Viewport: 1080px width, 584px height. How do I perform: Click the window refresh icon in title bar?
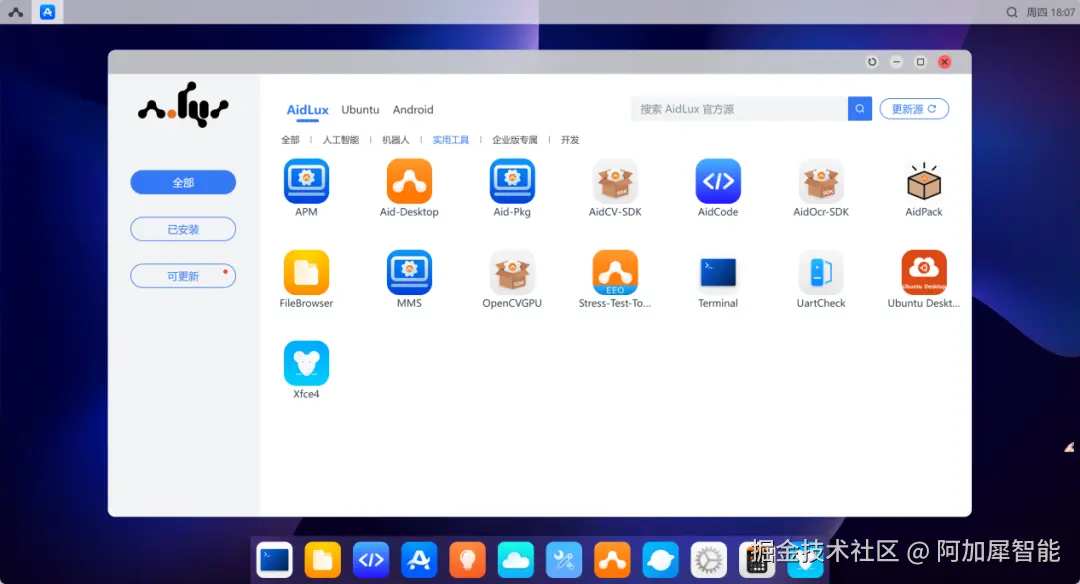pos(872,62)
